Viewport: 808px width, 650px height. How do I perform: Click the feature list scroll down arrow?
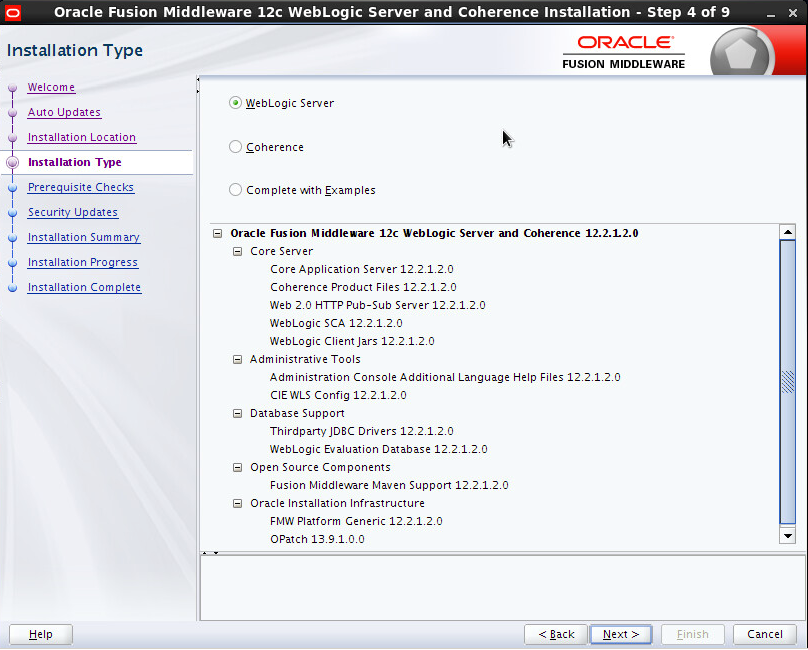[x=787, y=536]
